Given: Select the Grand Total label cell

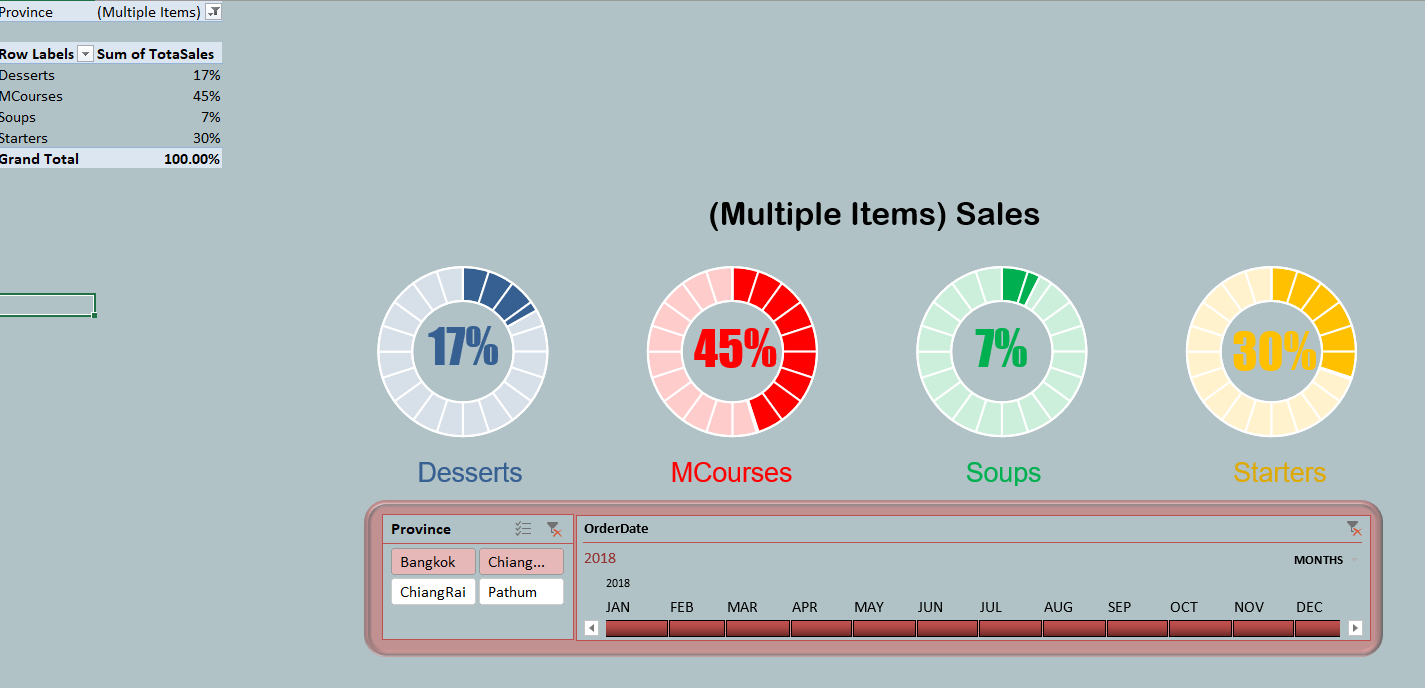Looking at the screenshot, I should [47, 159].
